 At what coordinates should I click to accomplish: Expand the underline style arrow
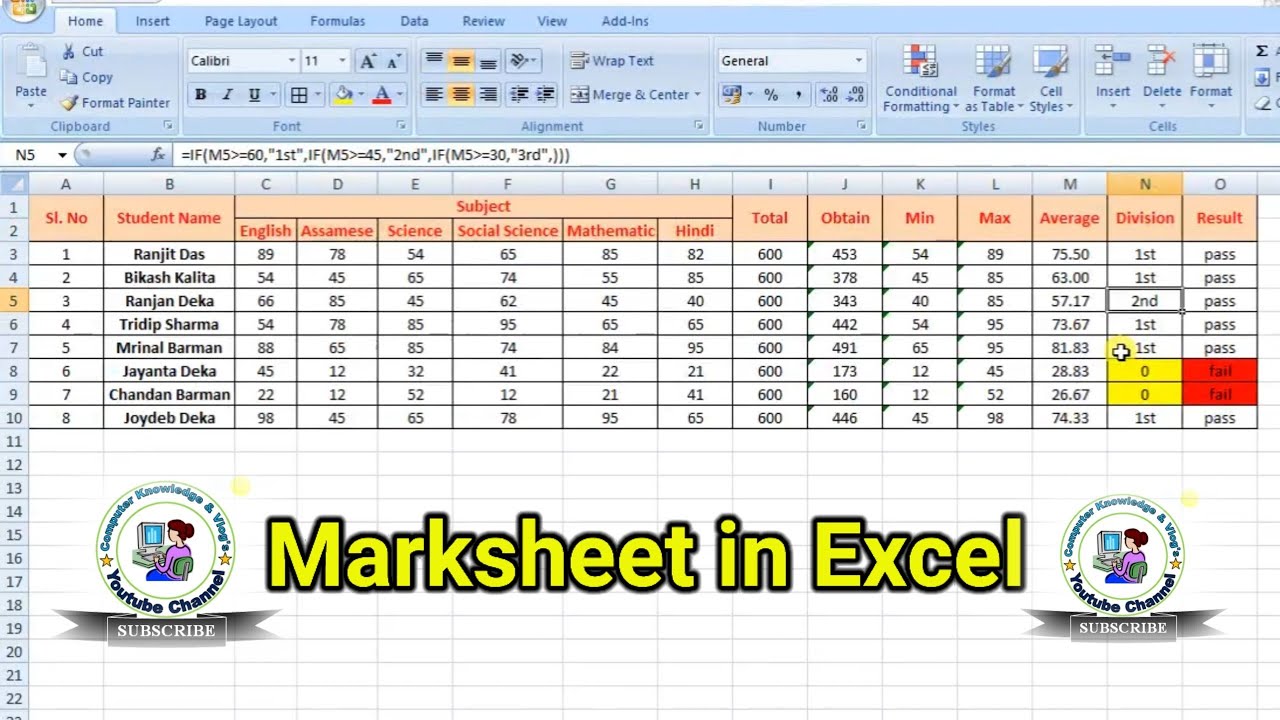(x=272, y=95)
